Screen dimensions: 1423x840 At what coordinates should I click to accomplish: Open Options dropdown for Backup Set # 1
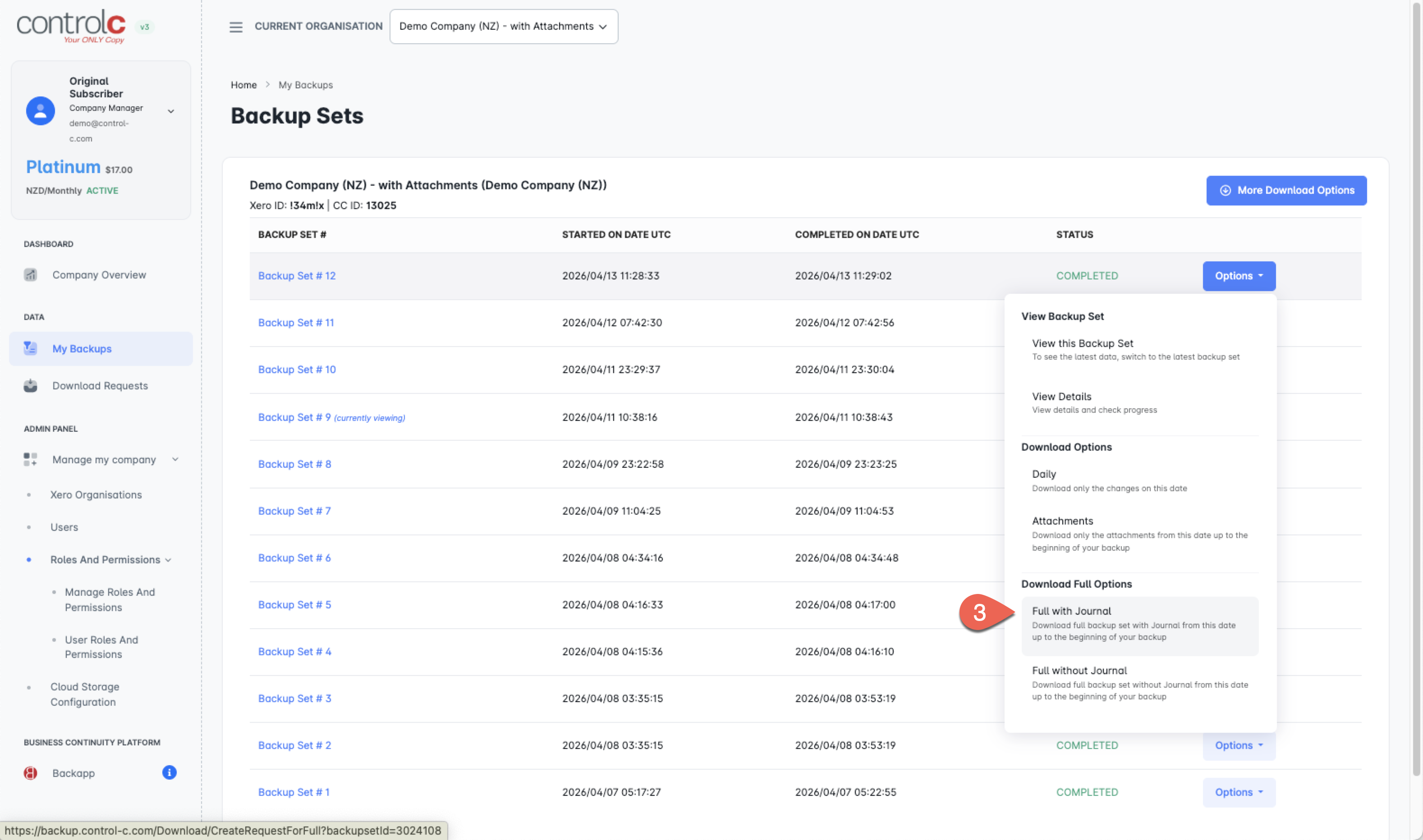pyautogui.click(x=1239, y=792)
